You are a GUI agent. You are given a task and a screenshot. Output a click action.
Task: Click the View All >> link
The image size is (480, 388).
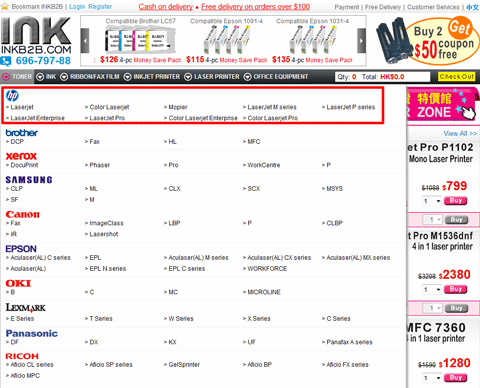coord(460,133)
